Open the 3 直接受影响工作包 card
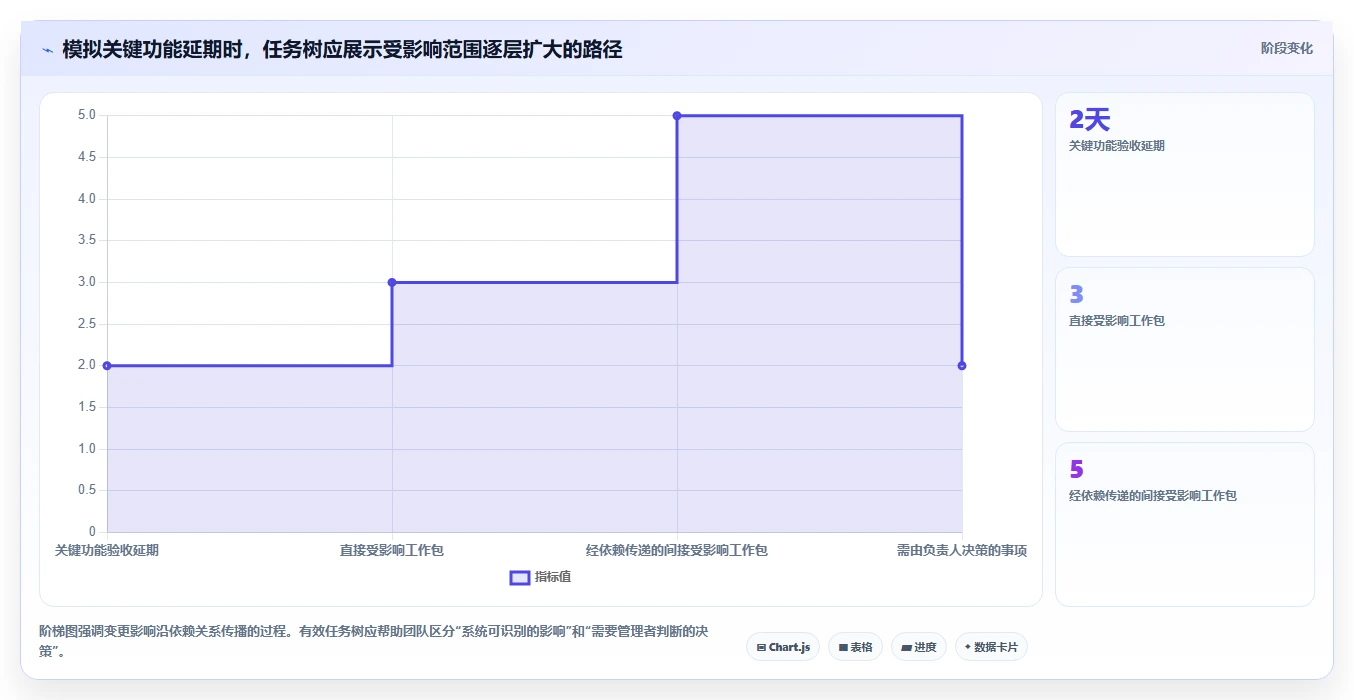Viewport: 1354px width, 700px height. pyautogui.click(x=1185, y=350)
